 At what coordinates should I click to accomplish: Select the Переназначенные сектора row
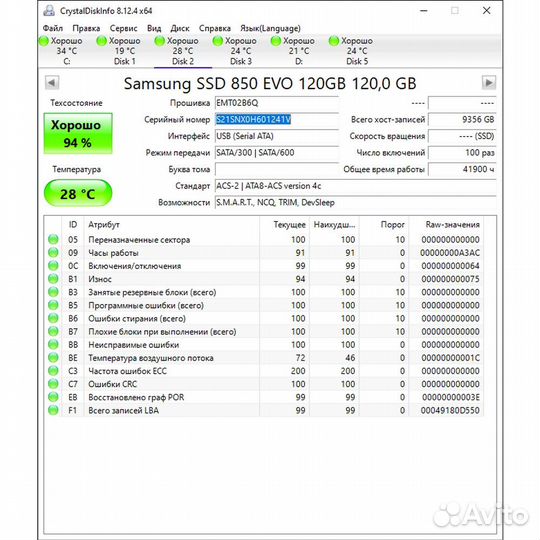point(264,239)
